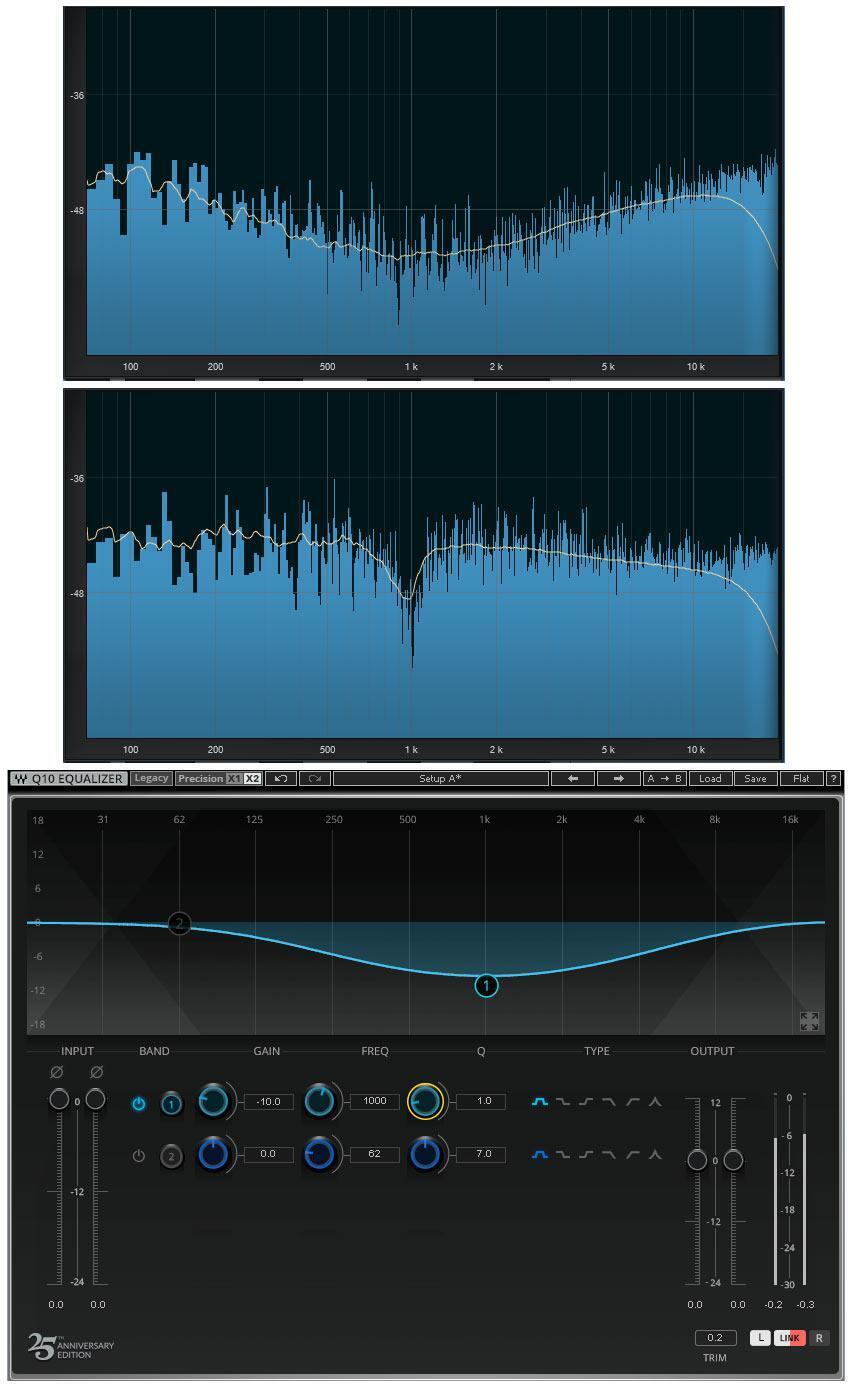Select the Bell filter type for Band 1
This screenshot has height=1387, width=853.
click(x=540, y=1101)
